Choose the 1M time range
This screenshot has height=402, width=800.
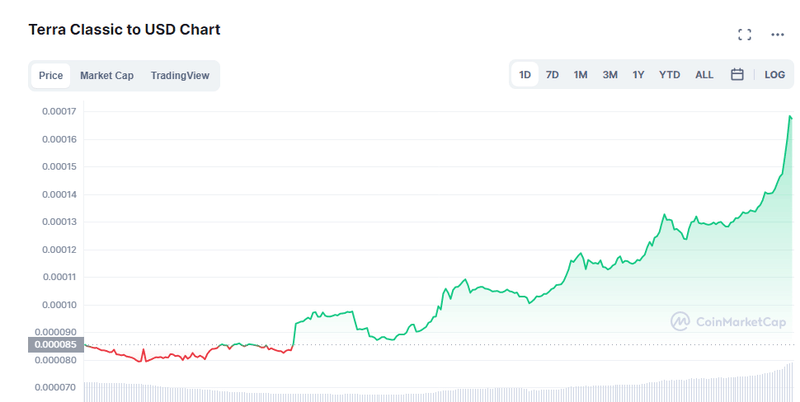tap(580, 75)
